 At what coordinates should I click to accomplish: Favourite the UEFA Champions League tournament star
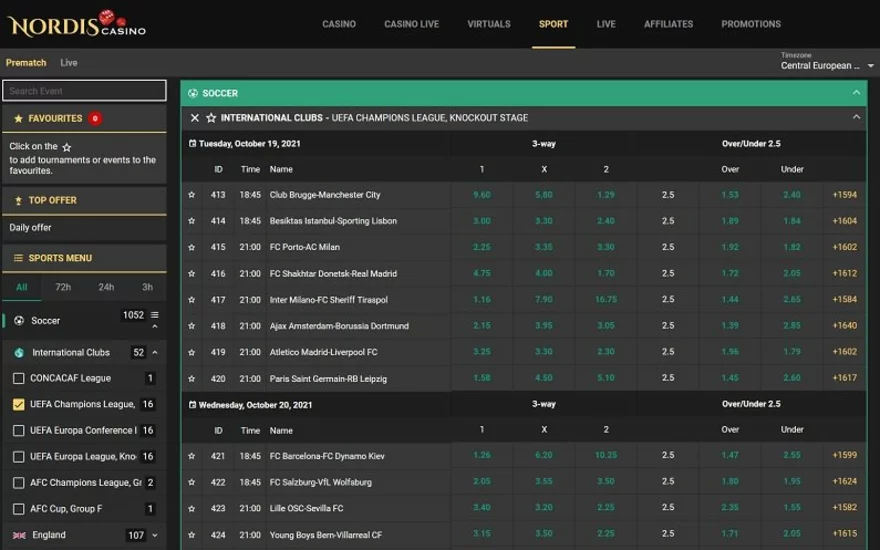[211, 118]
